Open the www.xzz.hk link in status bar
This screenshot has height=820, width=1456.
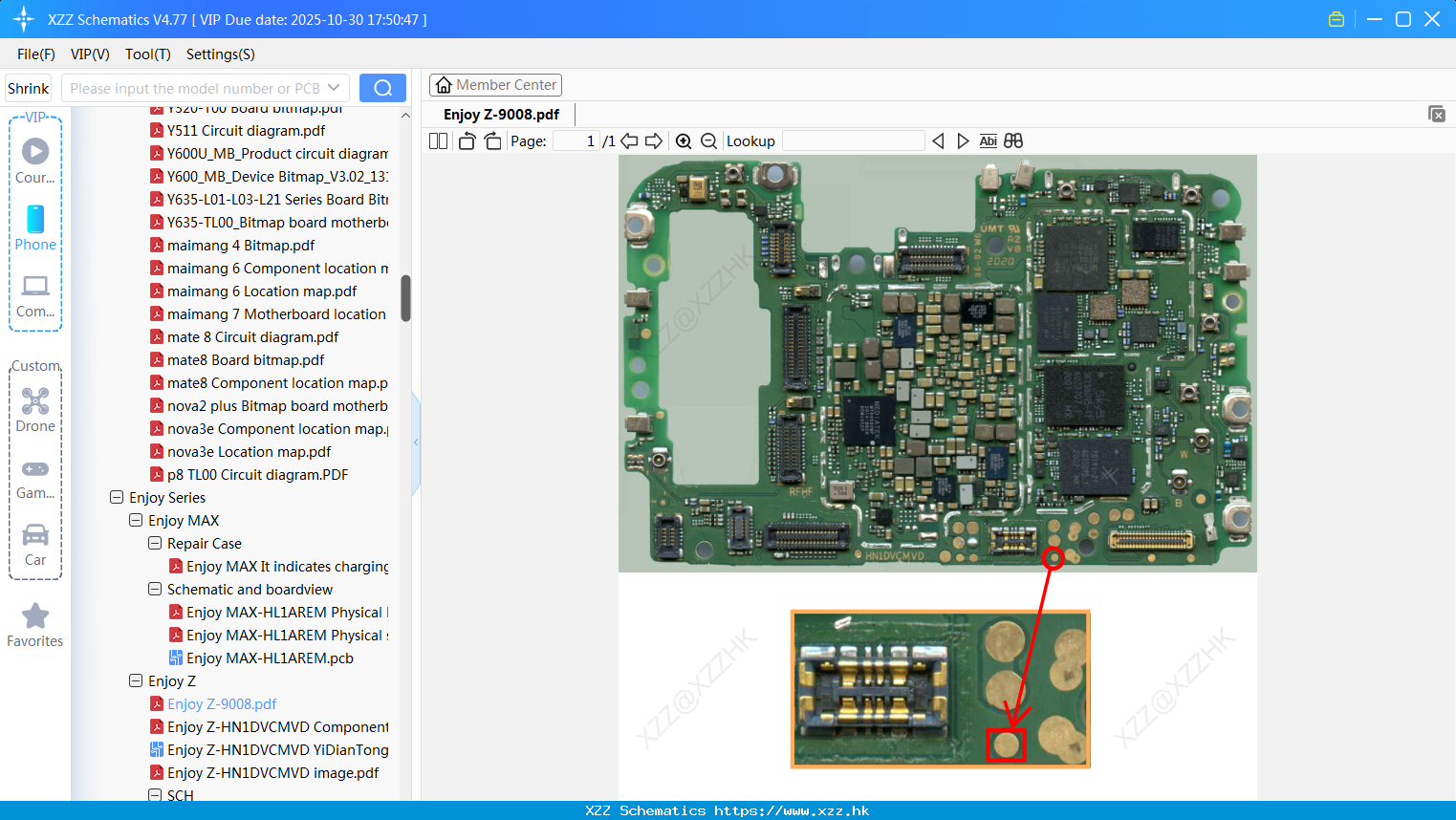[x=792, y=810]
